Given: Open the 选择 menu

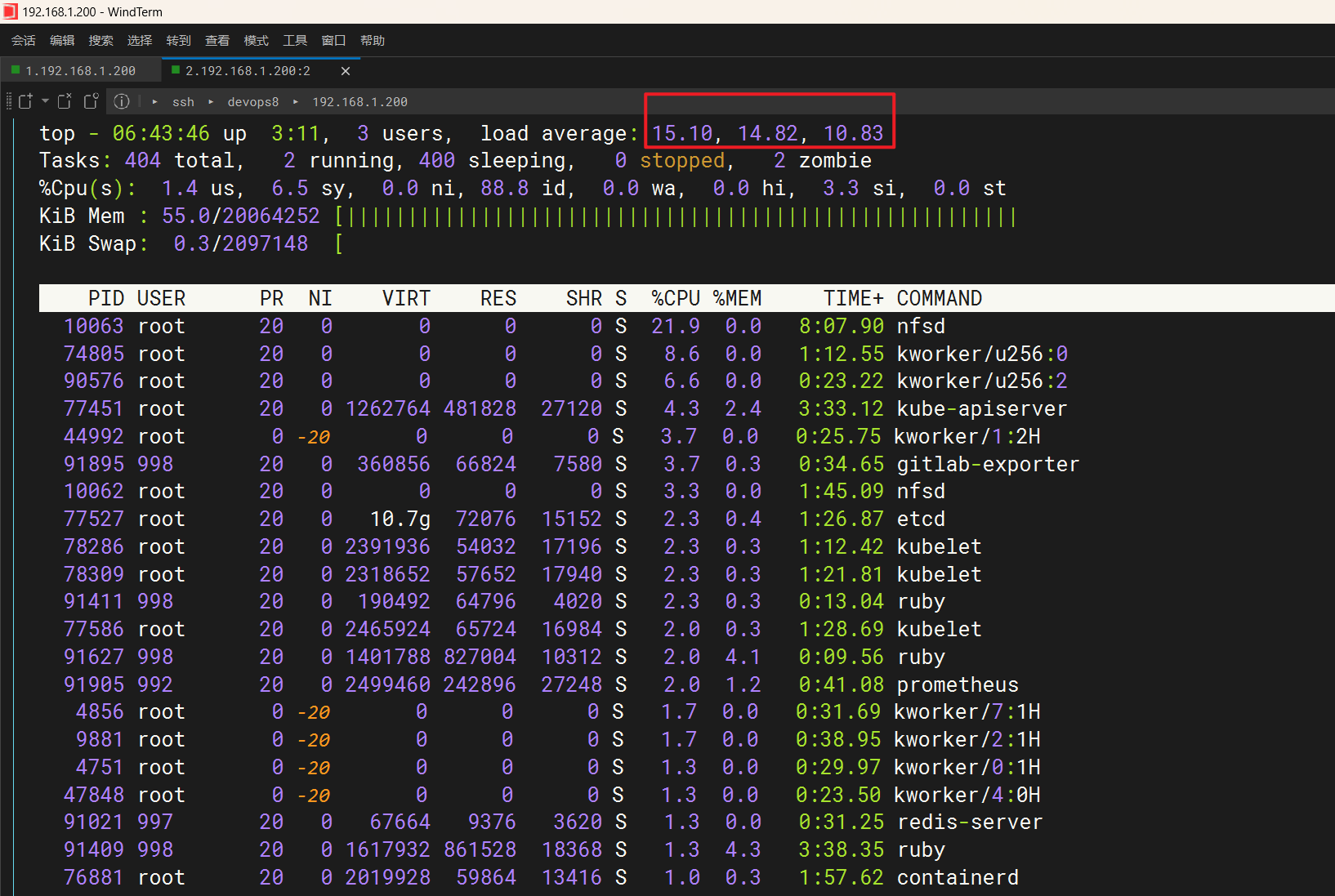Looking at the screenshot, I should click(x=140, y=40).
